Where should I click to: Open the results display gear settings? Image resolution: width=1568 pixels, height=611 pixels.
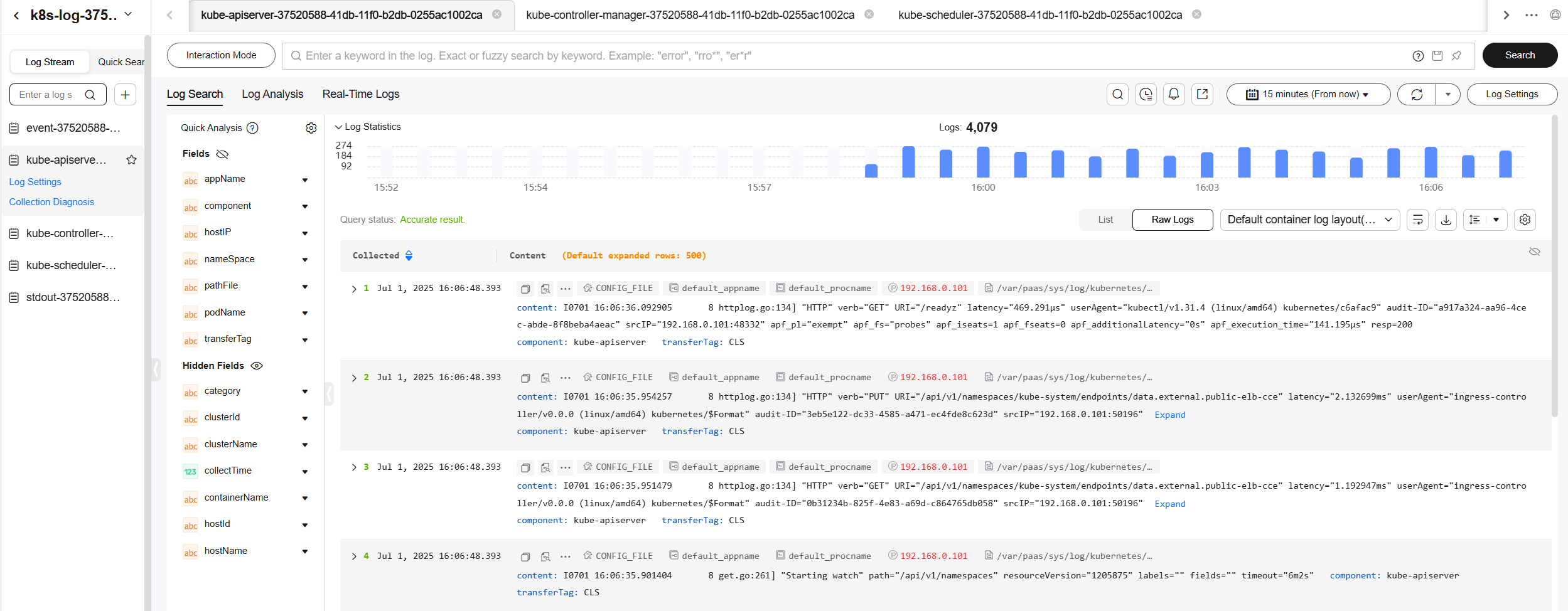point(1525,220)
